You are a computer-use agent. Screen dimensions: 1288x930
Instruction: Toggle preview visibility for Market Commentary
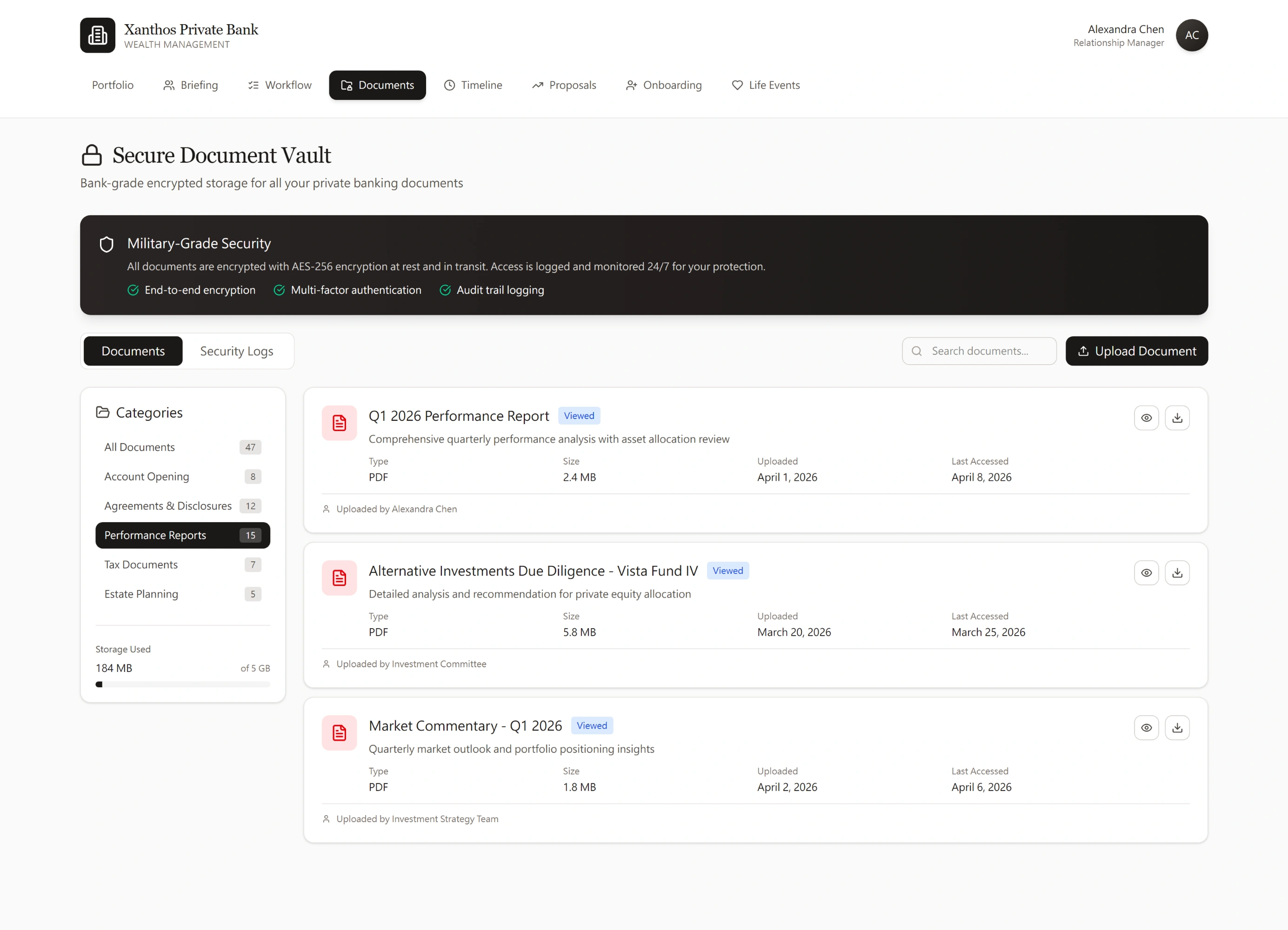1147,727
